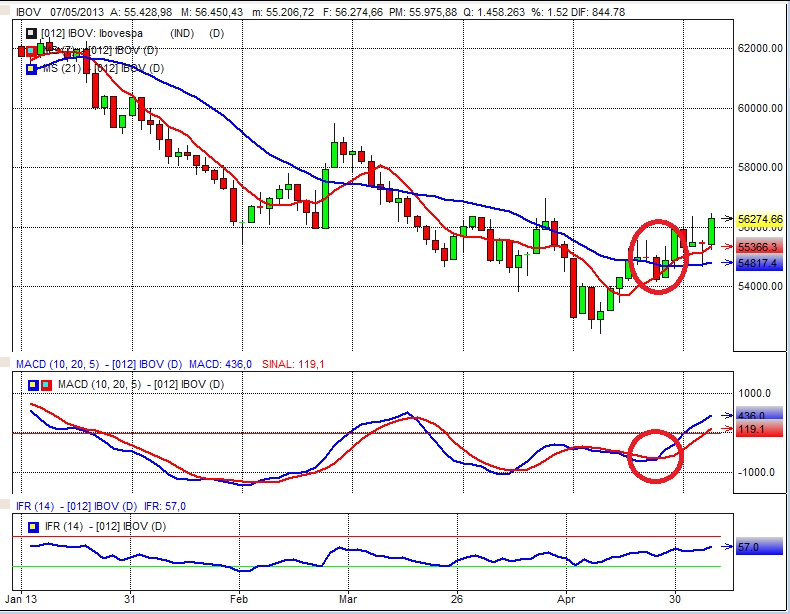The height and width of the screenshot is (614, 790).
Task: Click the black IBOV Ibovespa legend icon
Action: tap(29, 34)
